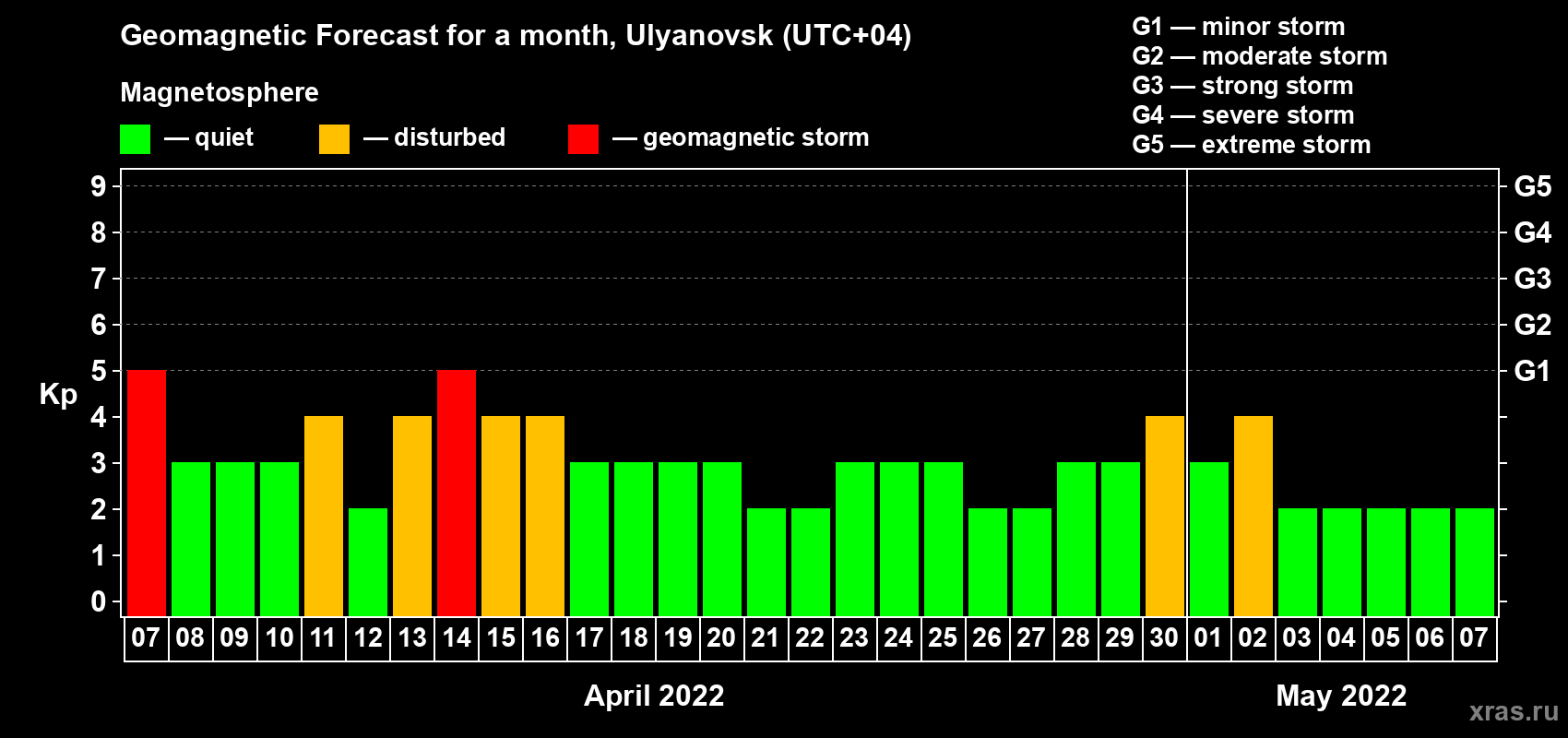Viewport: 1568px width, 738px height.
Task: Click the Kp axis title
Action: (58, 395)
